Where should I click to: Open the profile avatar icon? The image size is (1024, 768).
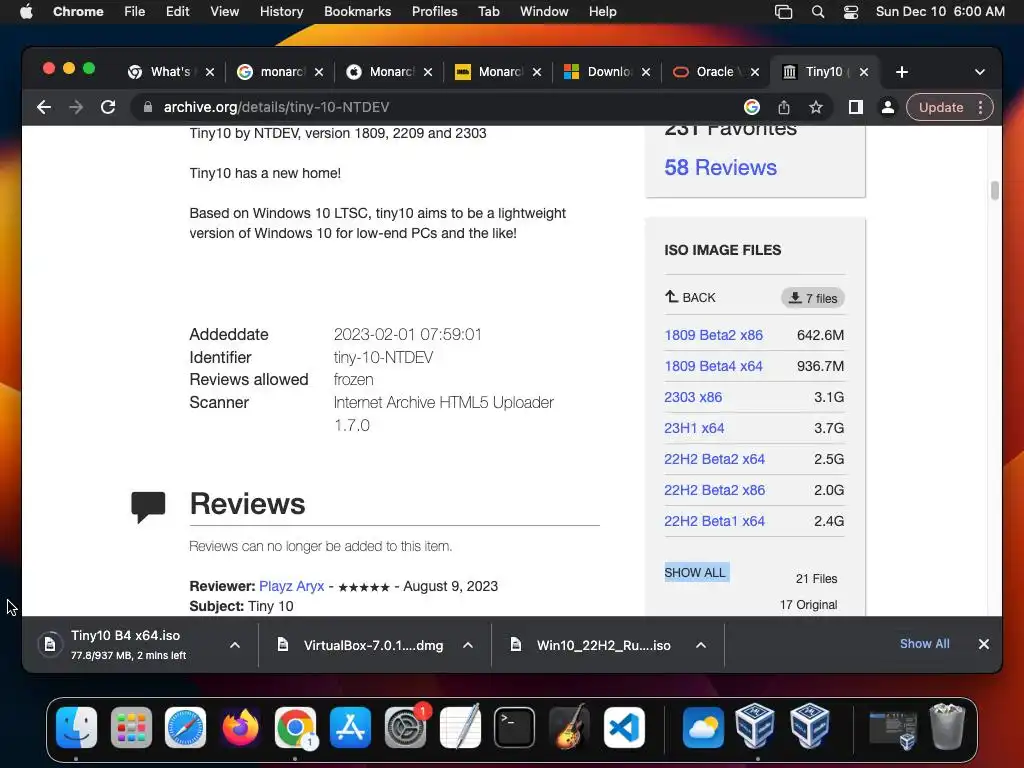pyautogui.click(x=888, y=107)
